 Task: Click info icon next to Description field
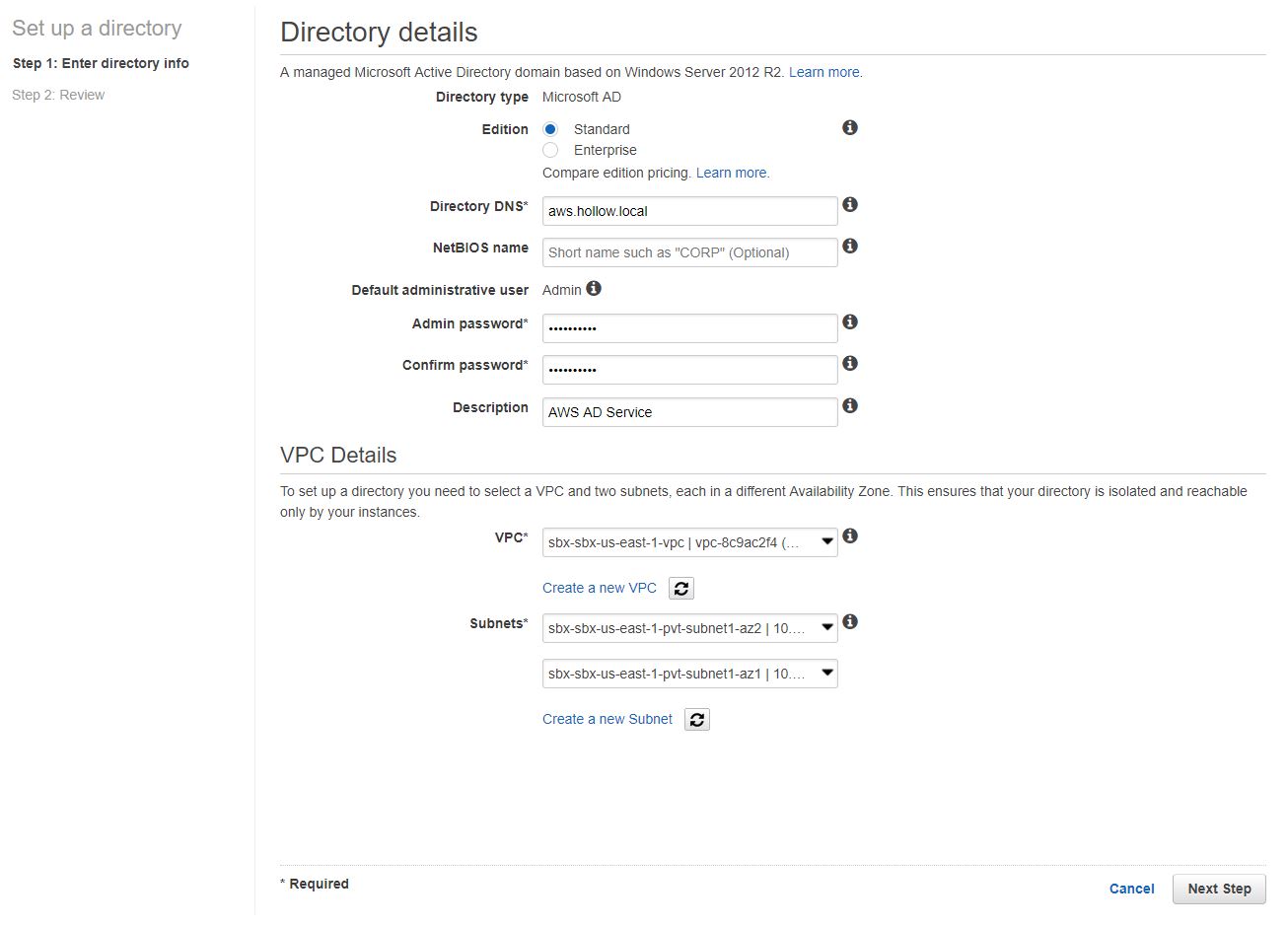tap(849, 406)
